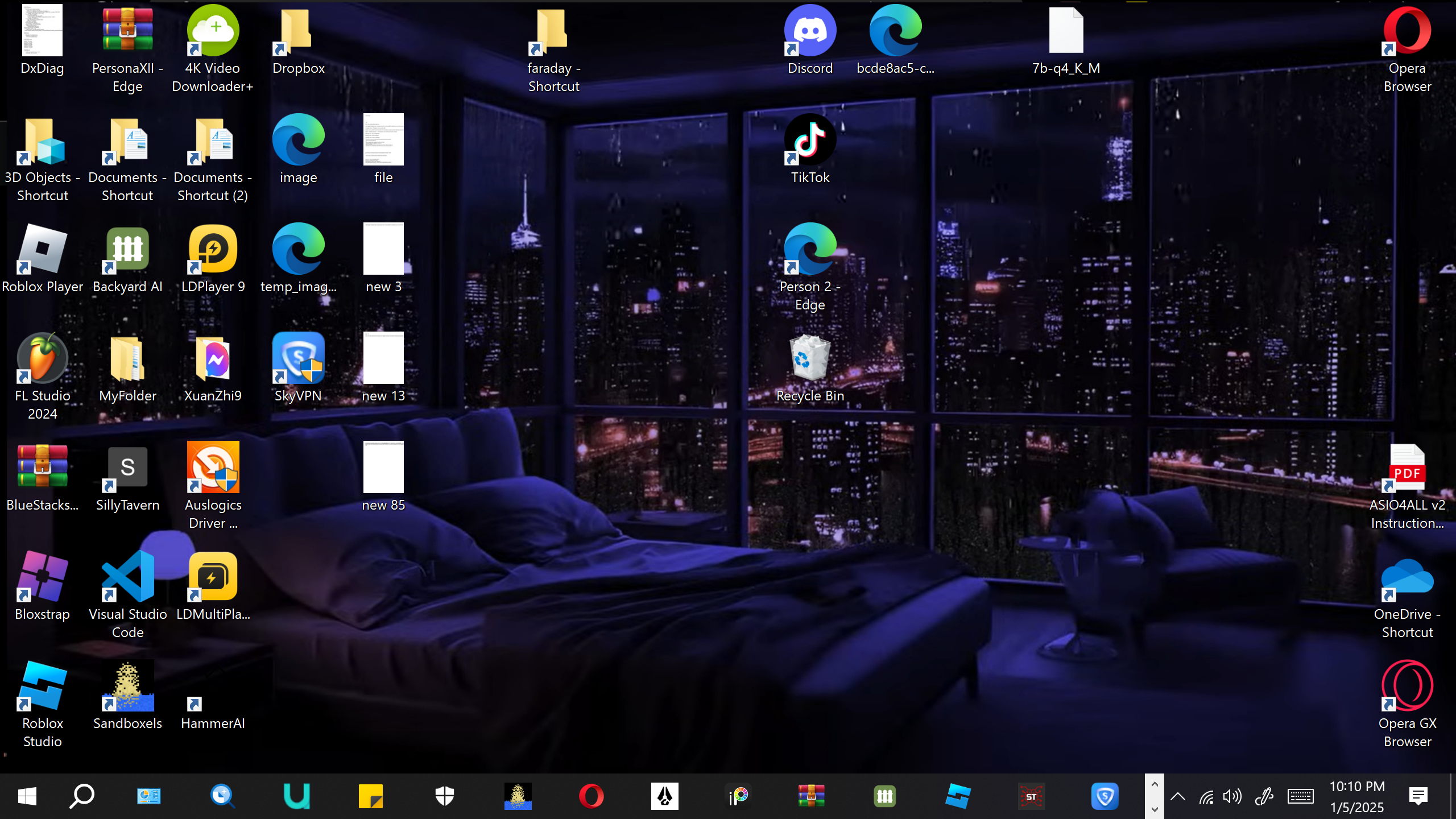
Task: Click the LDPlayer 9 shortcut
Action: (x=213, y=250)
